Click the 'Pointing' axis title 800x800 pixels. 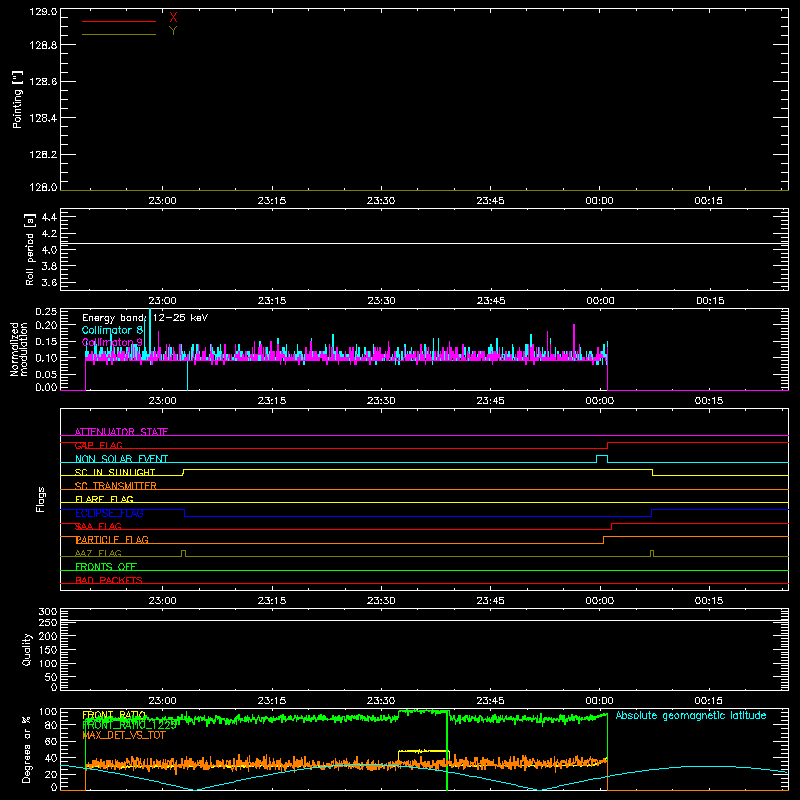click(x=17, y=100)
